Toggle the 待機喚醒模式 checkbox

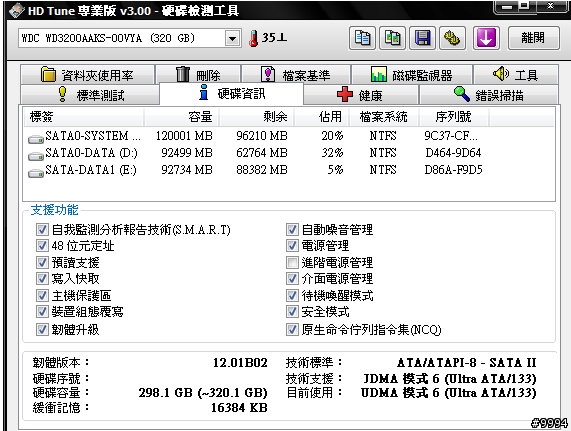(292, 296)
